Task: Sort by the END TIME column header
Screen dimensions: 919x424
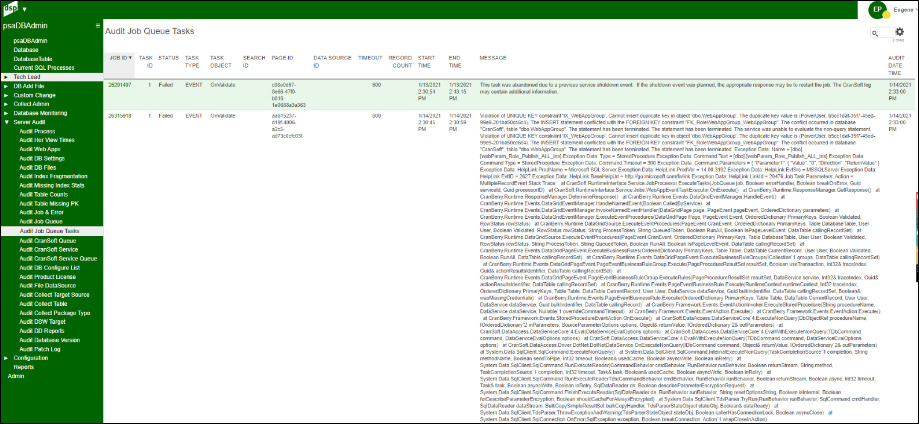Action: click(455, 62)
